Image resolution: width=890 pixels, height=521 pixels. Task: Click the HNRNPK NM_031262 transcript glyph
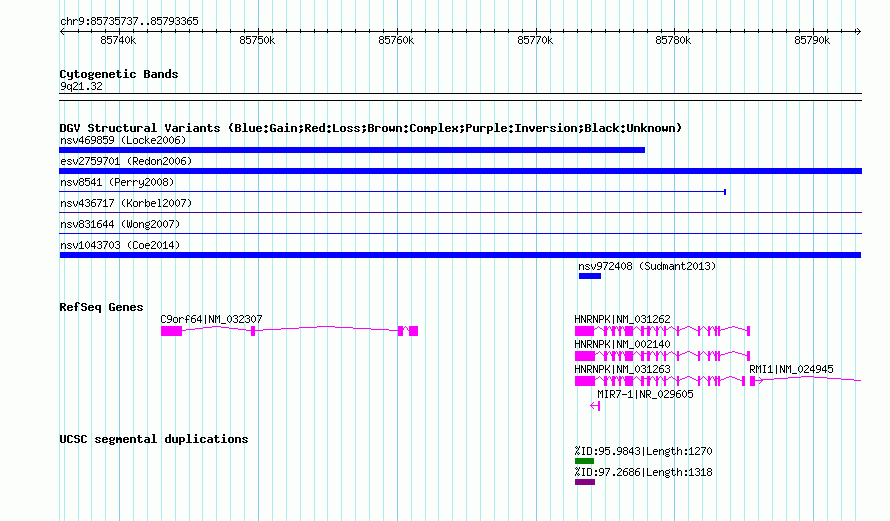662,331
